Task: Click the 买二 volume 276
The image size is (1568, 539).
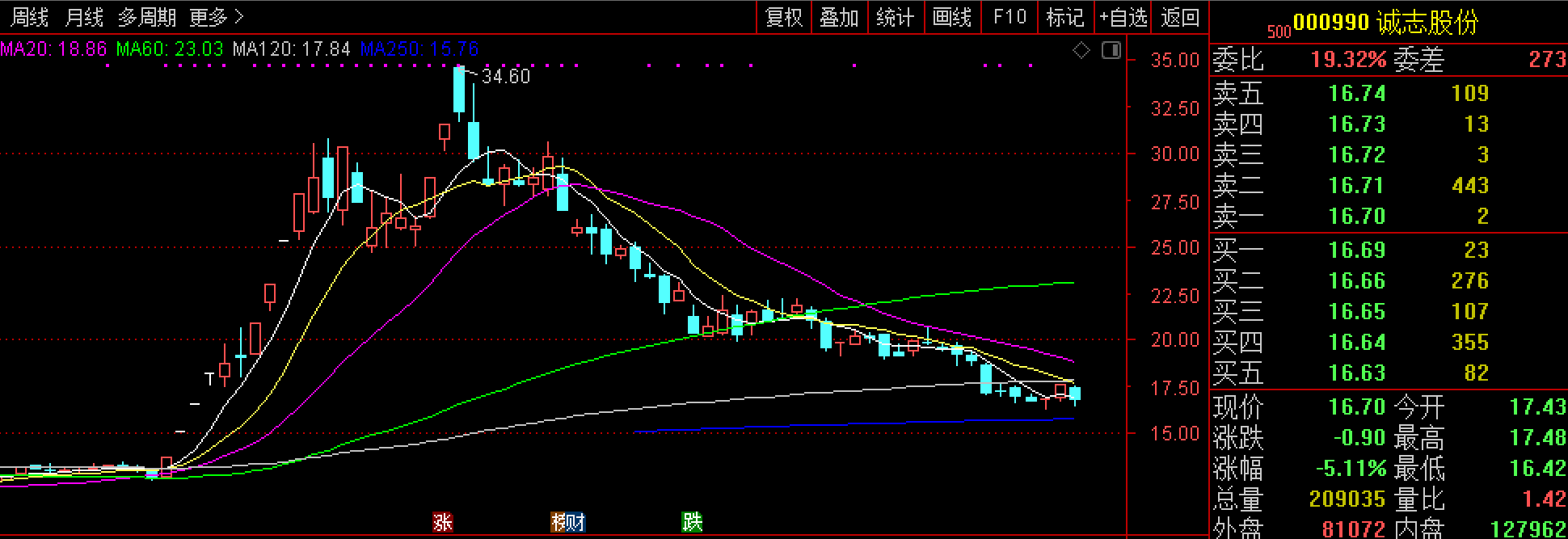Action: click(x=1470, y=281)
